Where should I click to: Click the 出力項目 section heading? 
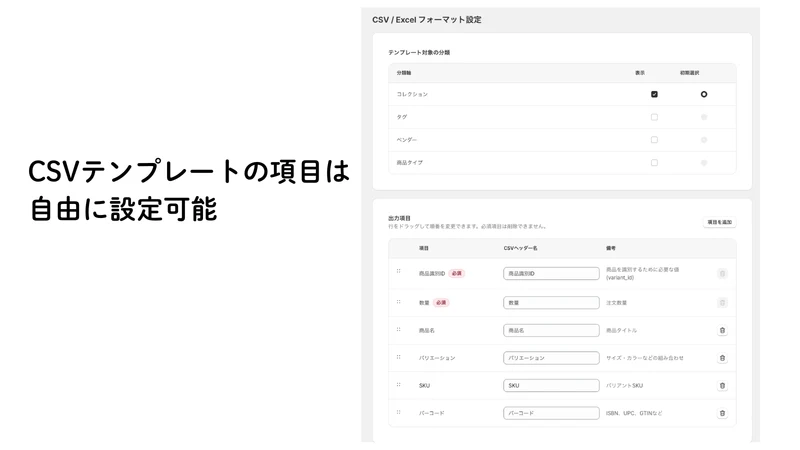399,218
